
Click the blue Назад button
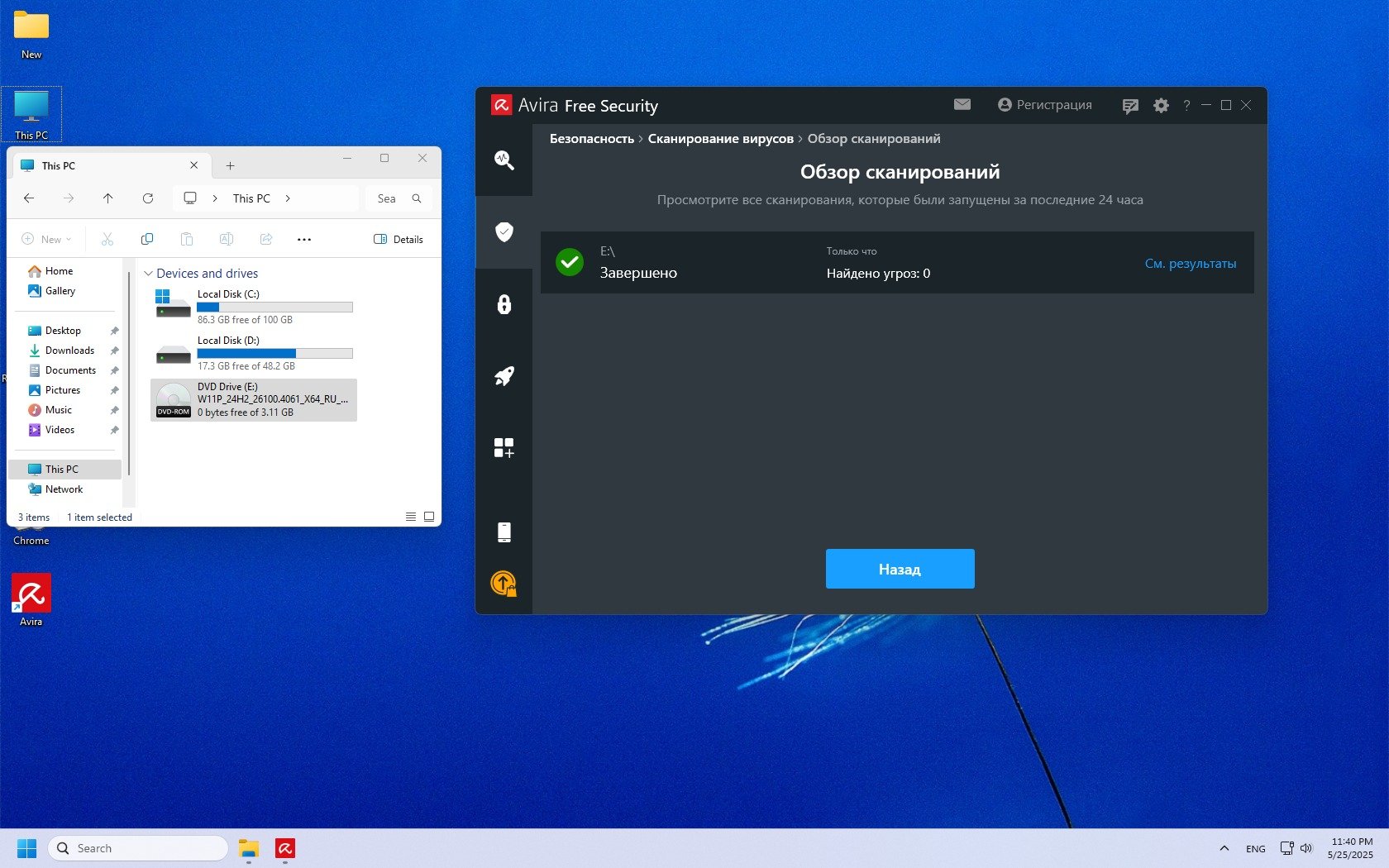point(900,569)
